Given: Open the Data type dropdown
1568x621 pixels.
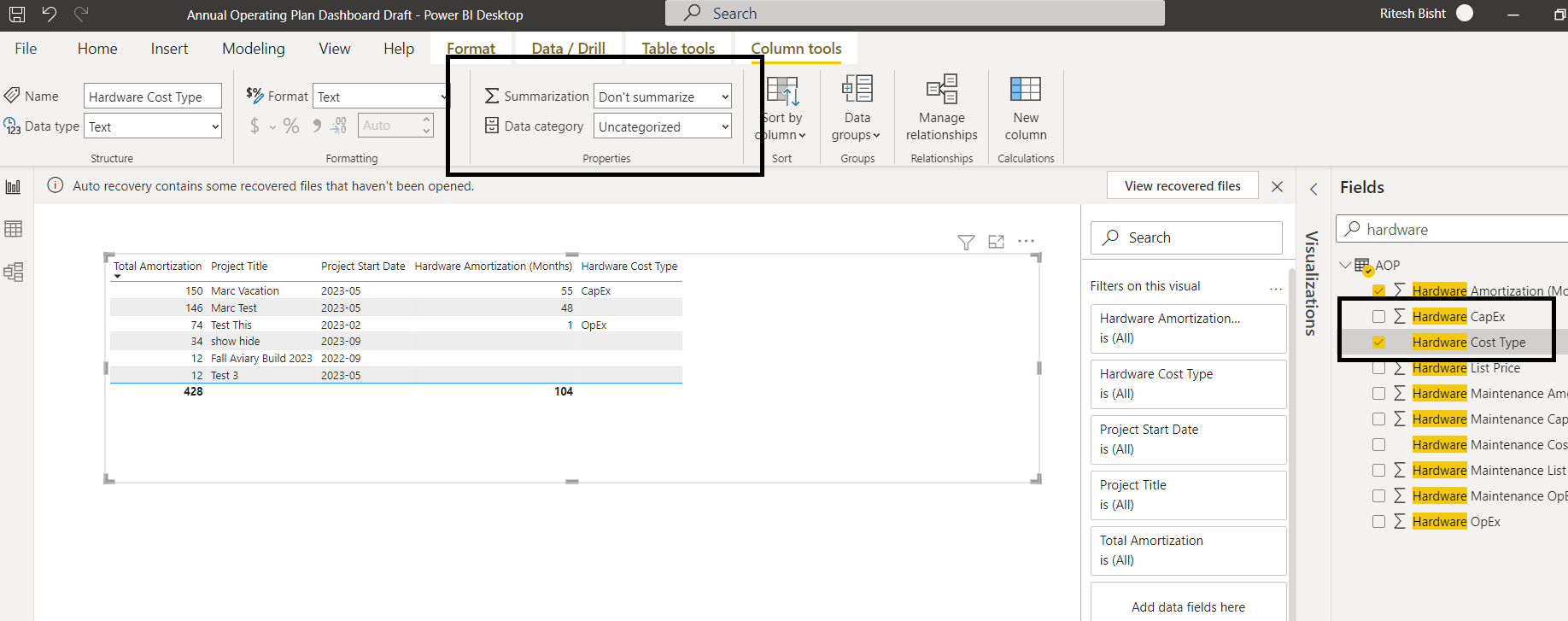Looking at the screenshot, I should 153,126.
